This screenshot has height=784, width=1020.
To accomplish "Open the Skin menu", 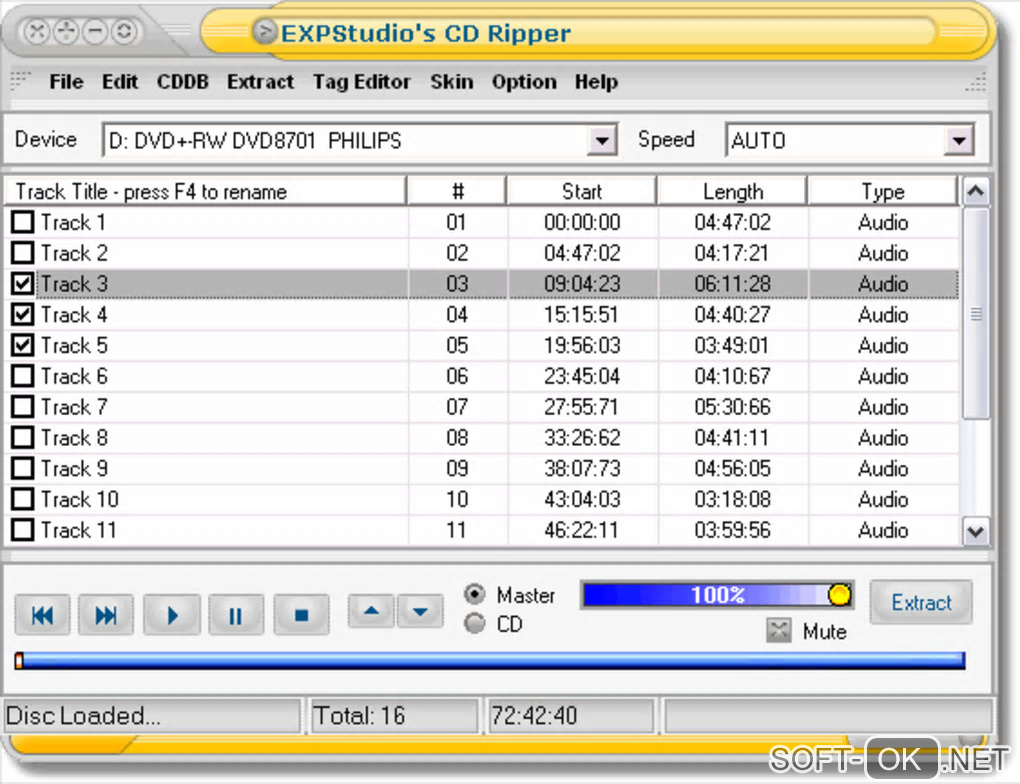I will coord(451,82).
